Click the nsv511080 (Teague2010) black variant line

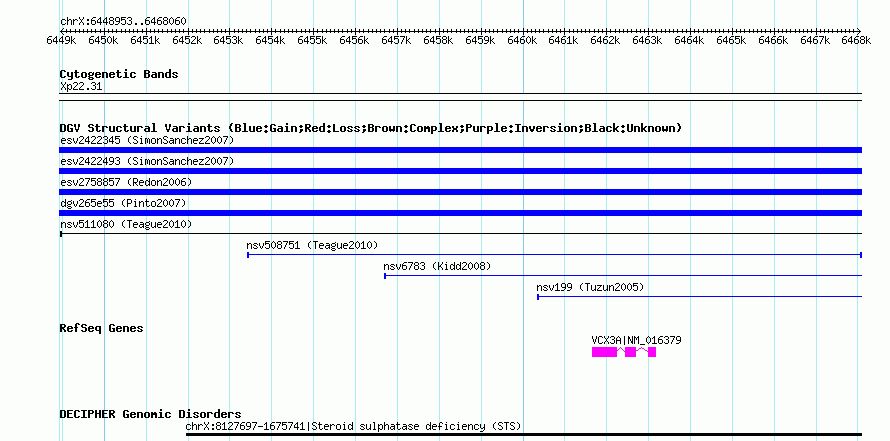tap(460, 233)
